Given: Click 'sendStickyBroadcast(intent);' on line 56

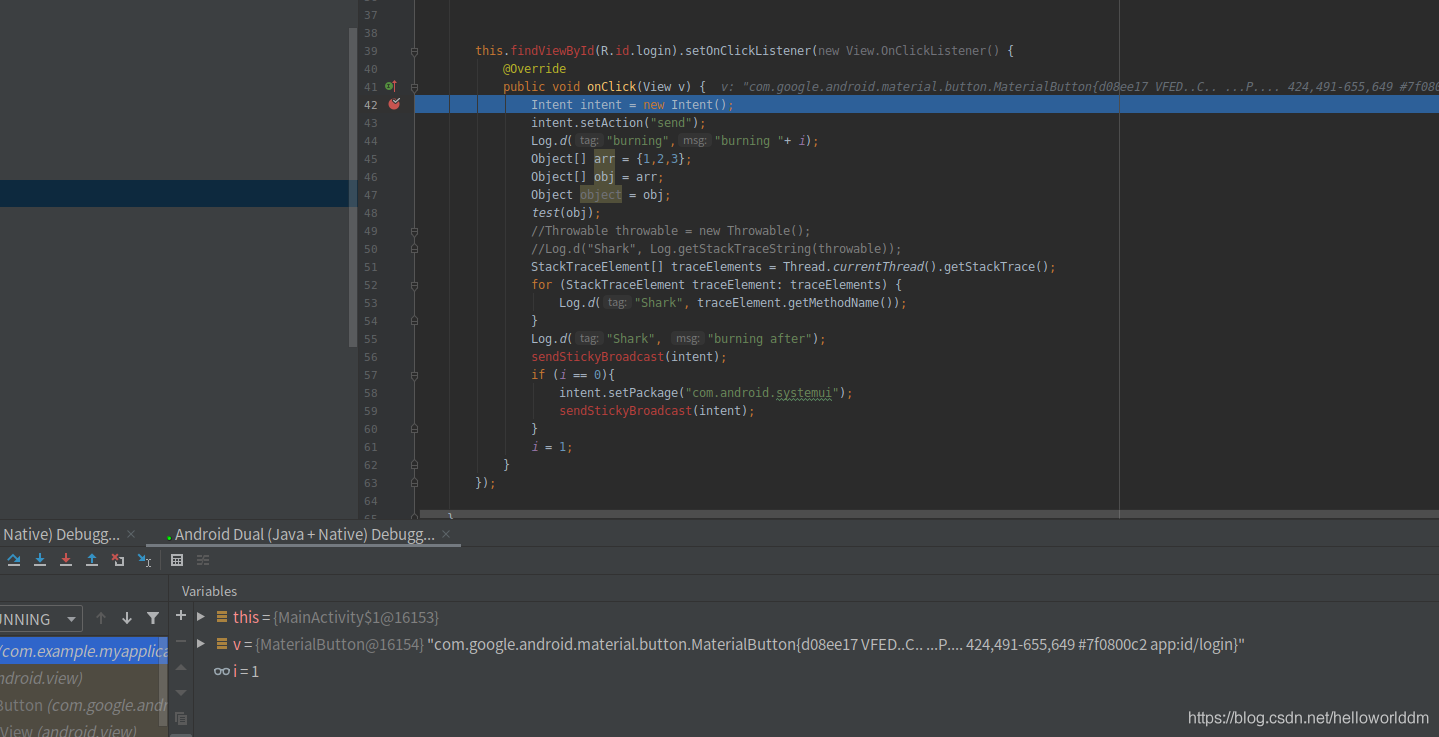Looking at the screenshot, I should click(x=629, y=357).
